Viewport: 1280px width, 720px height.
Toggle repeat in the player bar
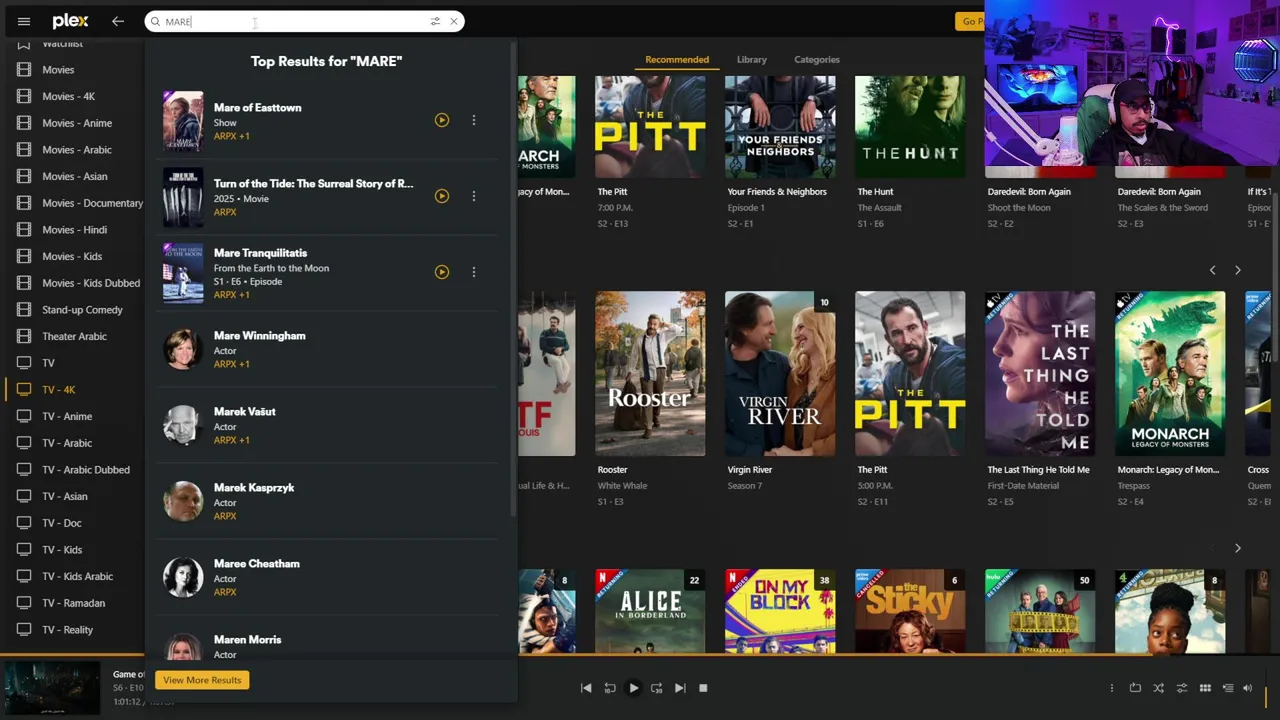coord(1135,688)
